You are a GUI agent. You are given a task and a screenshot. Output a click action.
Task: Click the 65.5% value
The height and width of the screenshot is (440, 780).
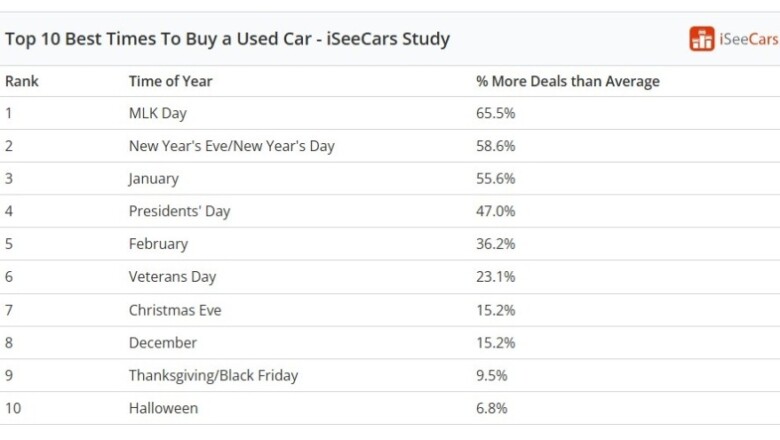pyautogui.click(x=495, y=113)
